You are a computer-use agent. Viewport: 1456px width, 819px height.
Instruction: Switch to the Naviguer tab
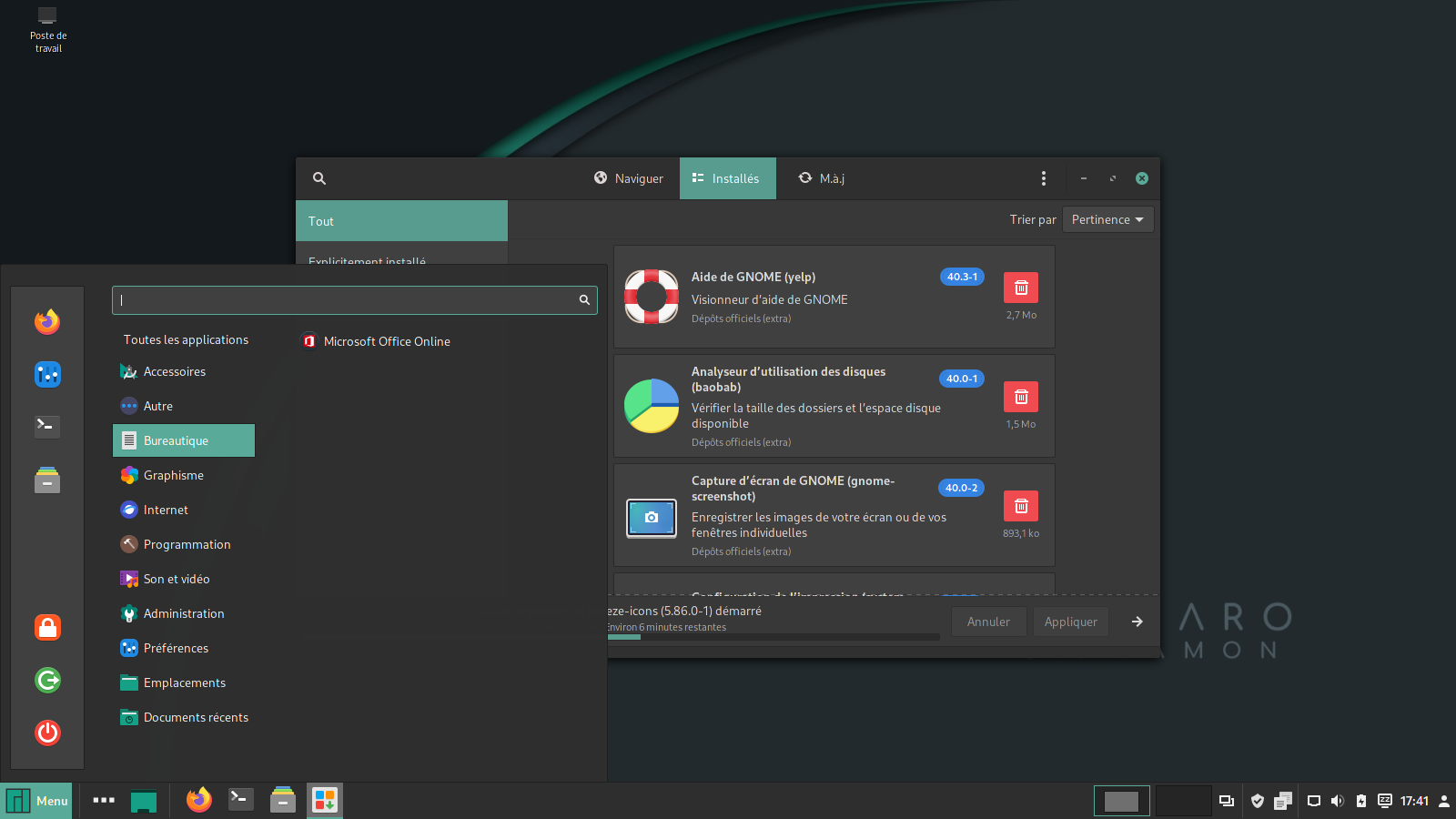[629, 178]
